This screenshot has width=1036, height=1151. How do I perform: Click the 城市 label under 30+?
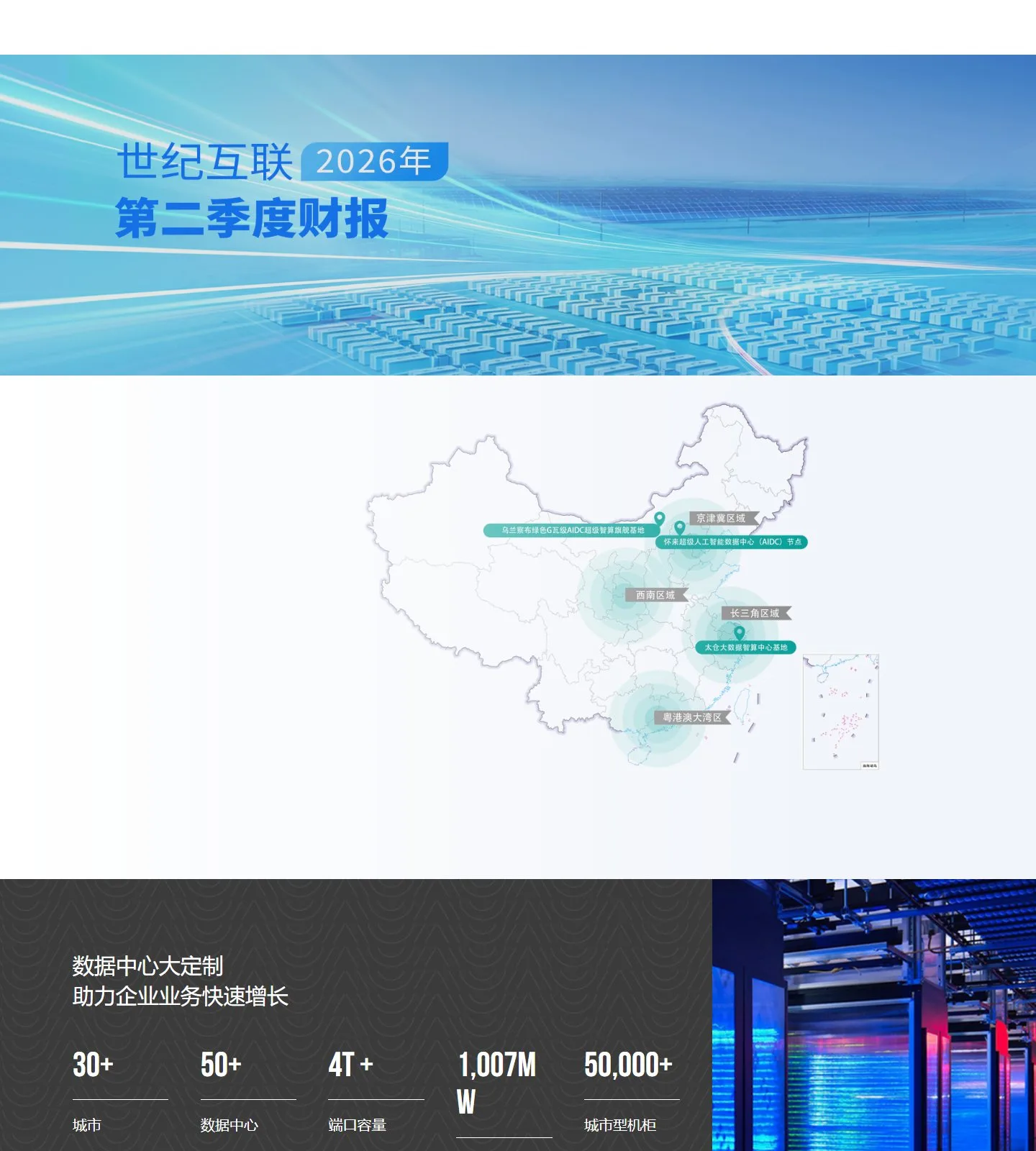(x=87, y=1125)
